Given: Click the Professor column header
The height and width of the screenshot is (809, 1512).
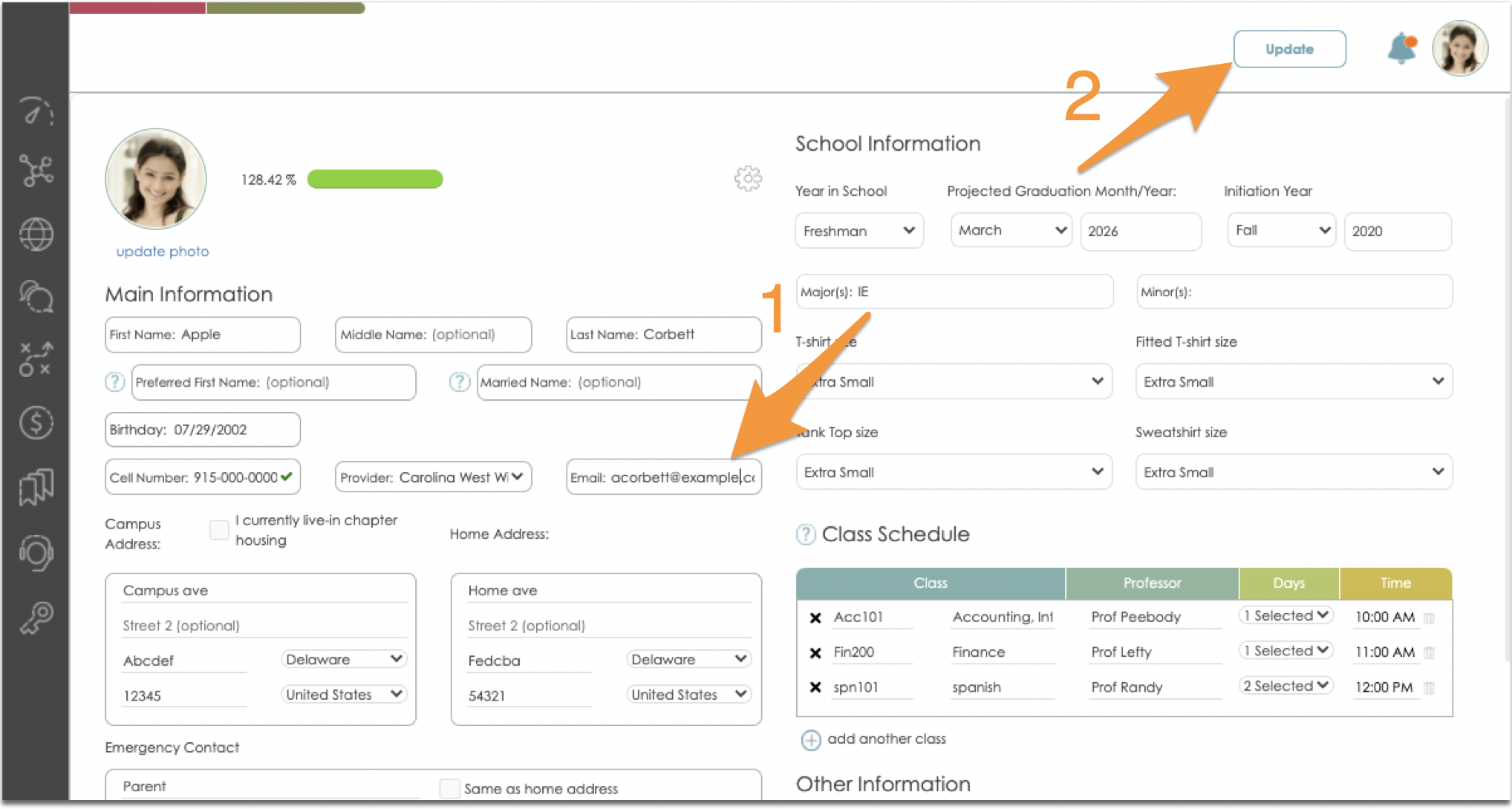Looking at the screenshot, I should click(1151, 583).
